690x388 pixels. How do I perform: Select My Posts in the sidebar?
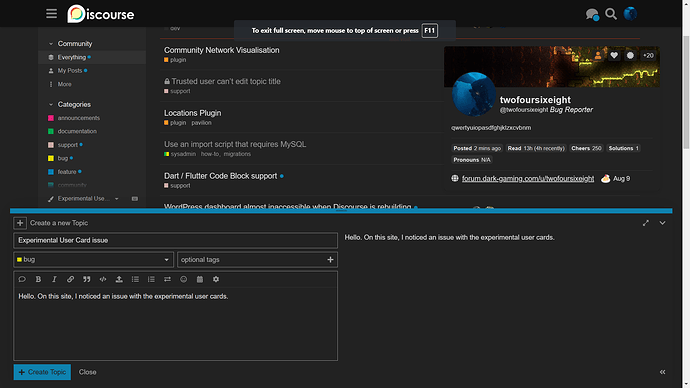[70, 70]
